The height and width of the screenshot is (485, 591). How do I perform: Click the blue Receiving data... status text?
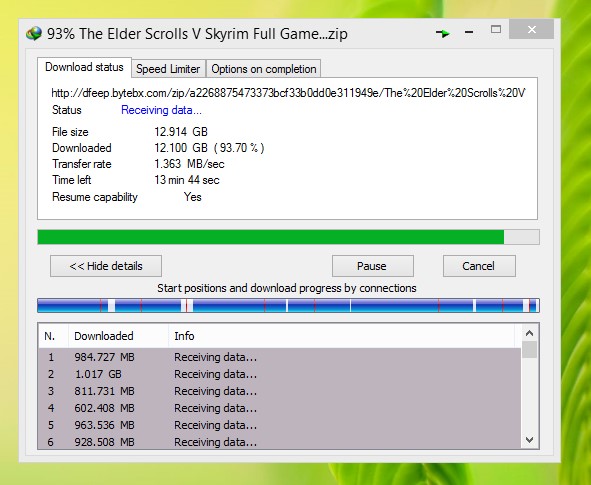point(161,110)
